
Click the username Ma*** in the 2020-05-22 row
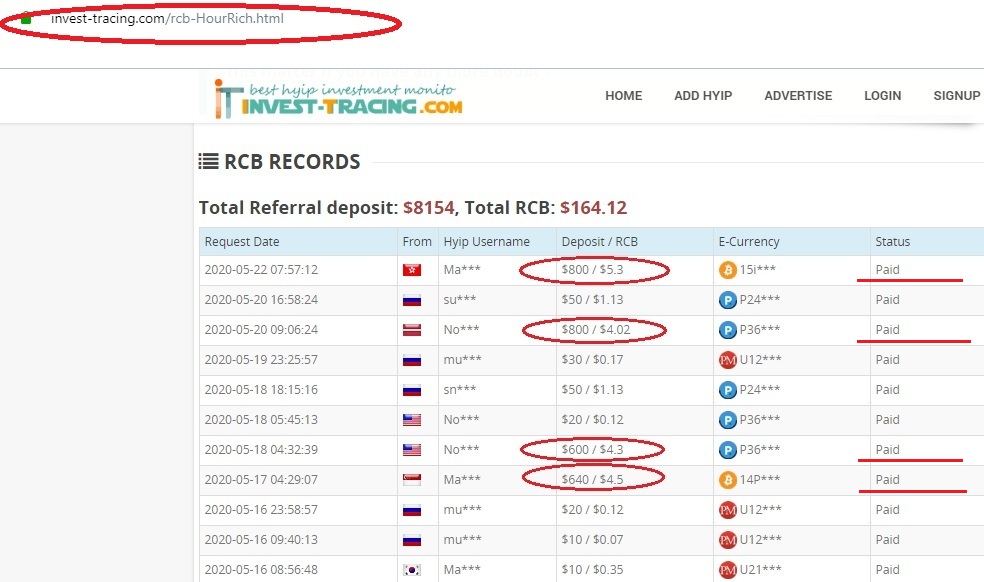pyautogui.click(x=462, y=270)
